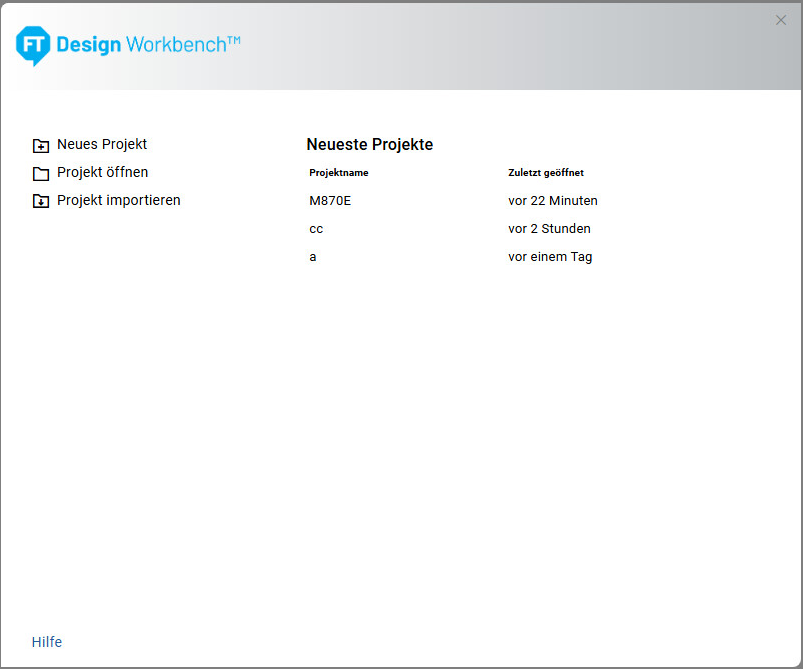Open recent project named cc
803x669 pixels.
(x=316, y=229)
